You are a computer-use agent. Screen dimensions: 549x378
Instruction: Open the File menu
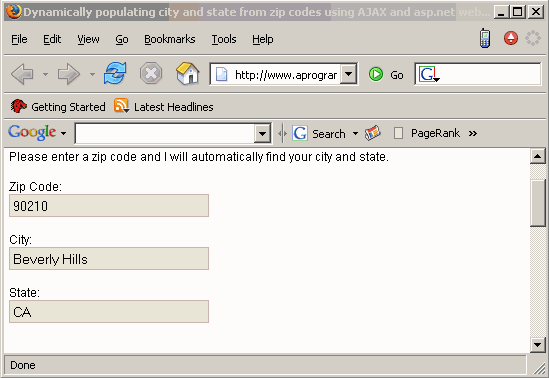[x=19, y=39]
